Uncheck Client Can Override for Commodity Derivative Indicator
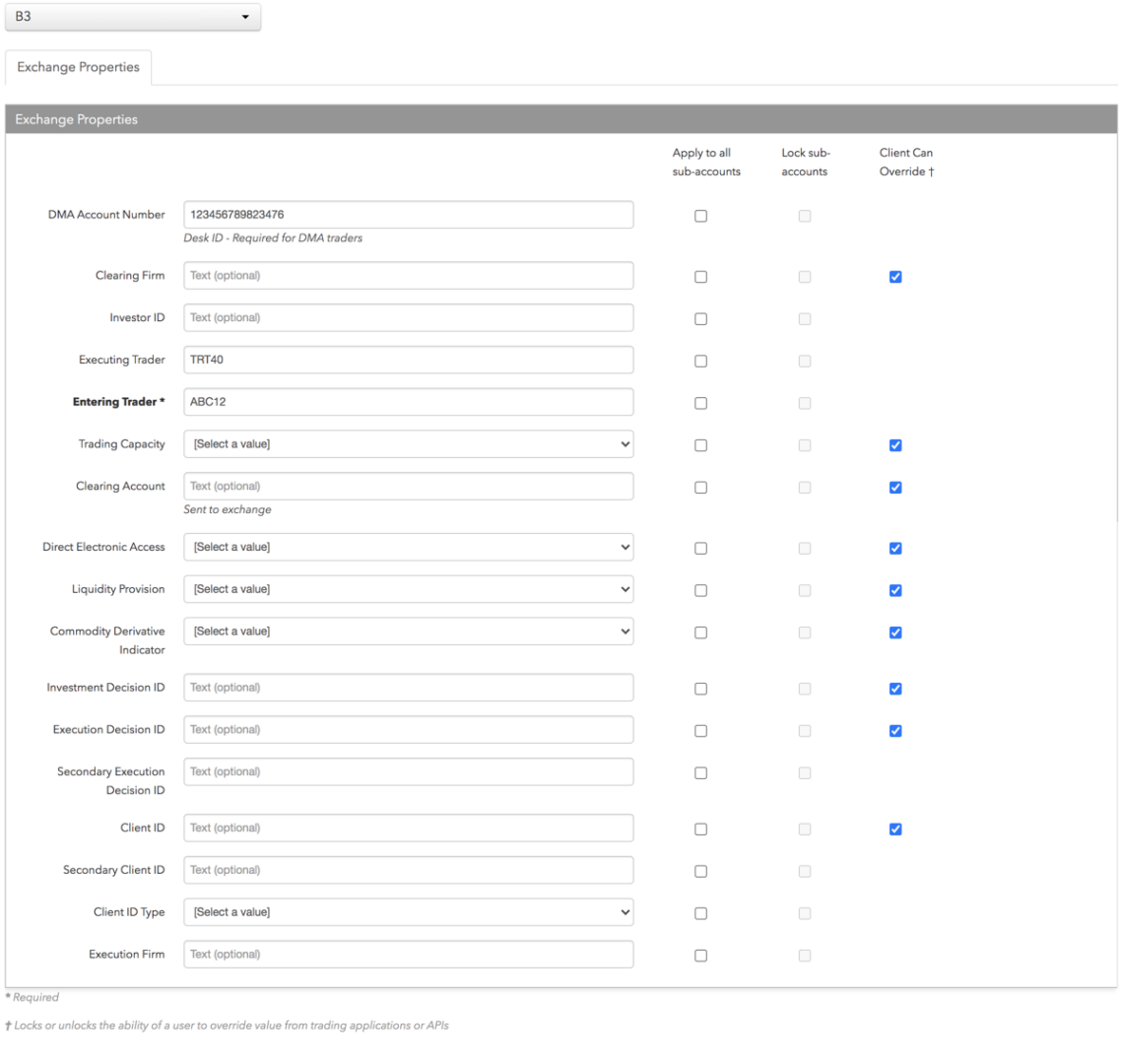The width and height of the screenshot is (1121, 1064). click(895, 632)
